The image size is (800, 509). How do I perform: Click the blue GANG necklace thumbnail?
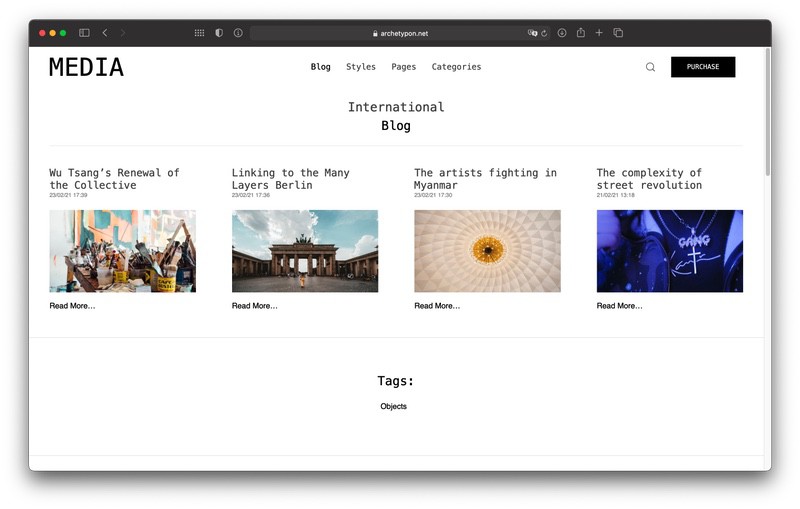coord(670,251)
